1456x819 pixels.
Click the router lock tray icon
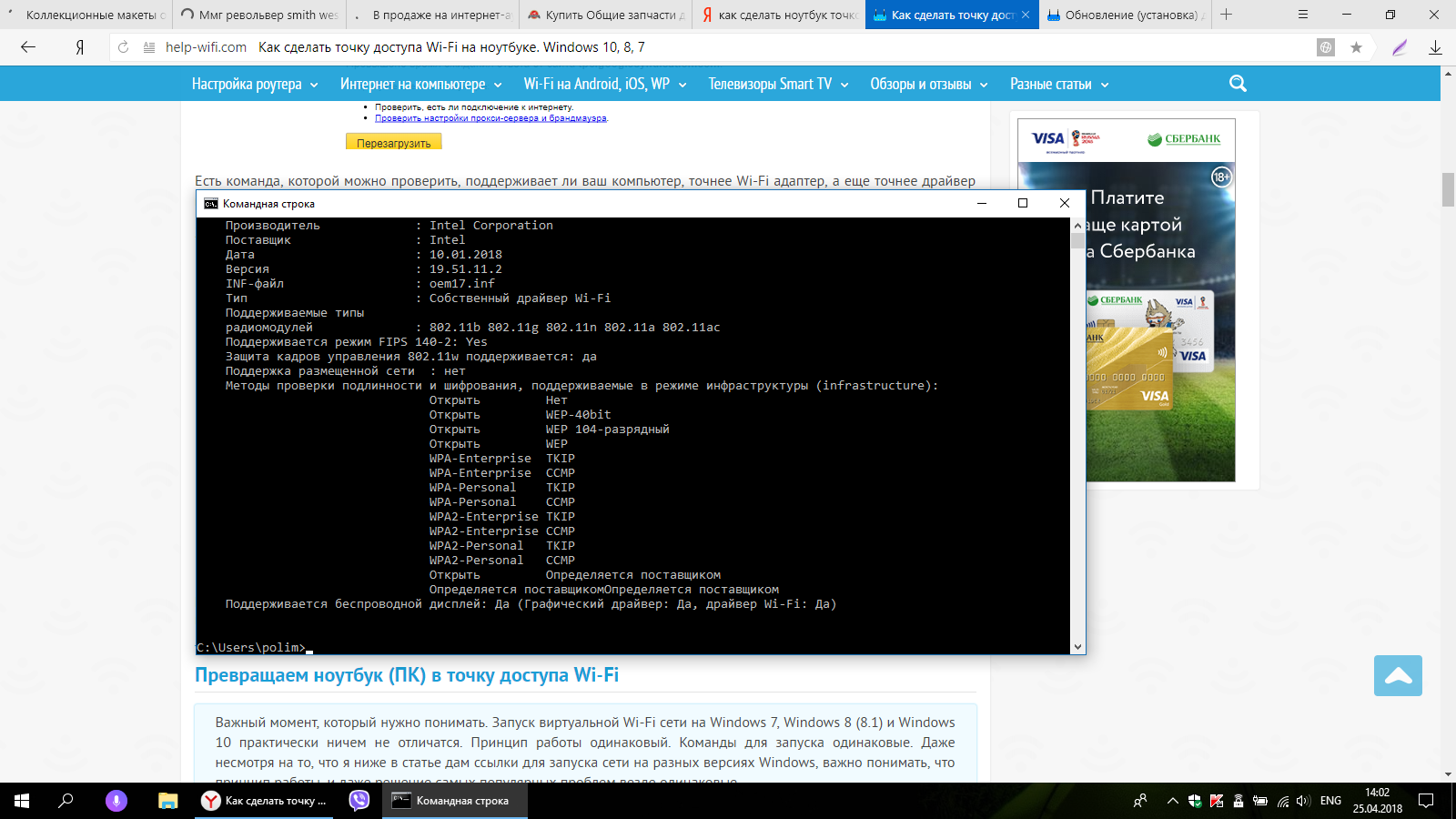(x=1239, y=801)
